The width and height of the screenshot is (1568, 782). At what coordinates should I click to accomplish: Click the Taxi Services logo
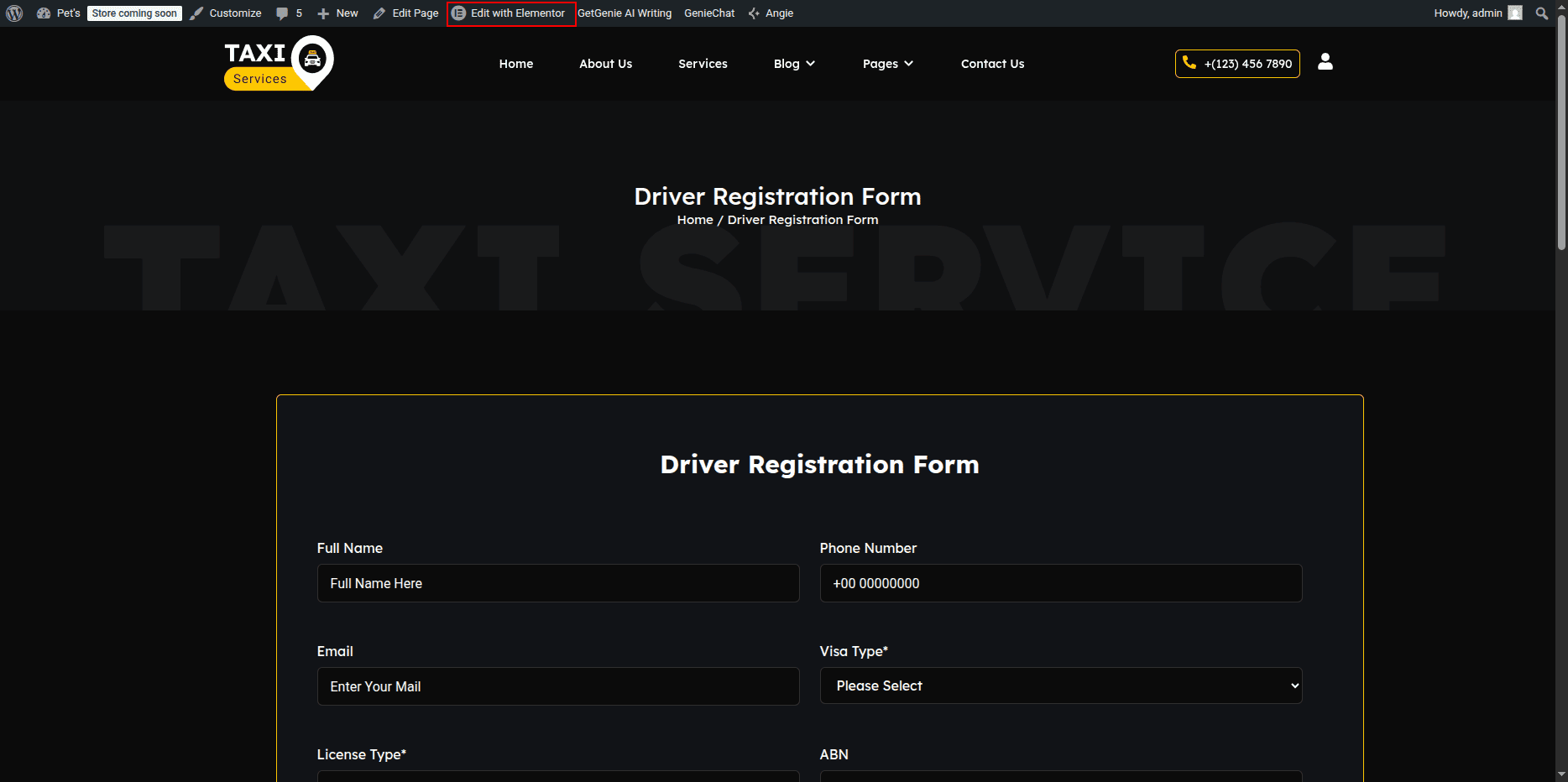279,63
